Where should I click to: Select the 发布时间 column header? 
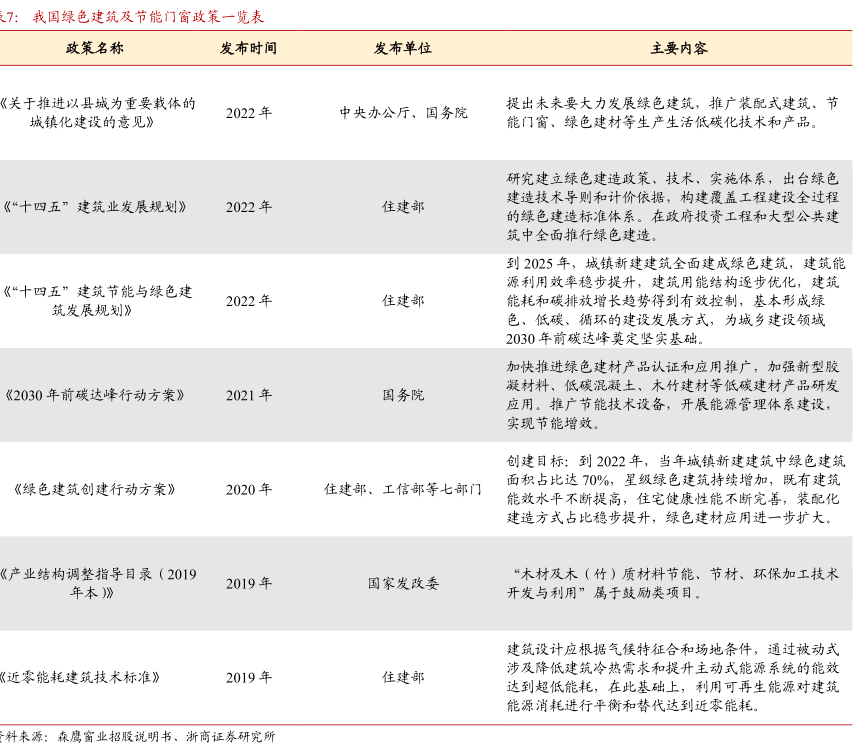(x=248, y=48)
